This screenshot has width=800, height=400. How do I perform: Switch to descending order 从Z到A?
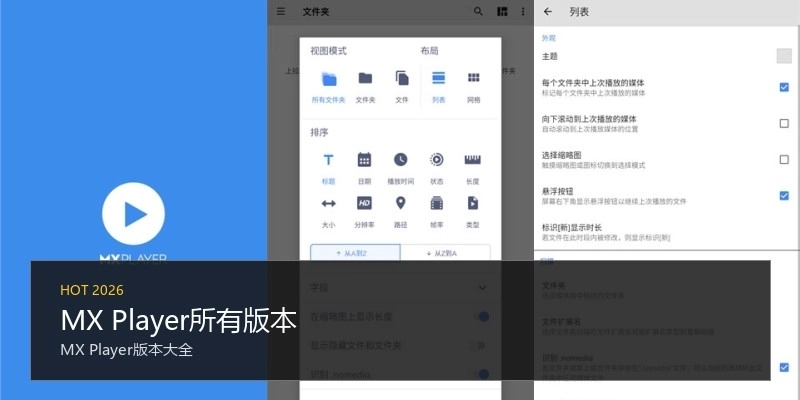(x=446, y=253)
